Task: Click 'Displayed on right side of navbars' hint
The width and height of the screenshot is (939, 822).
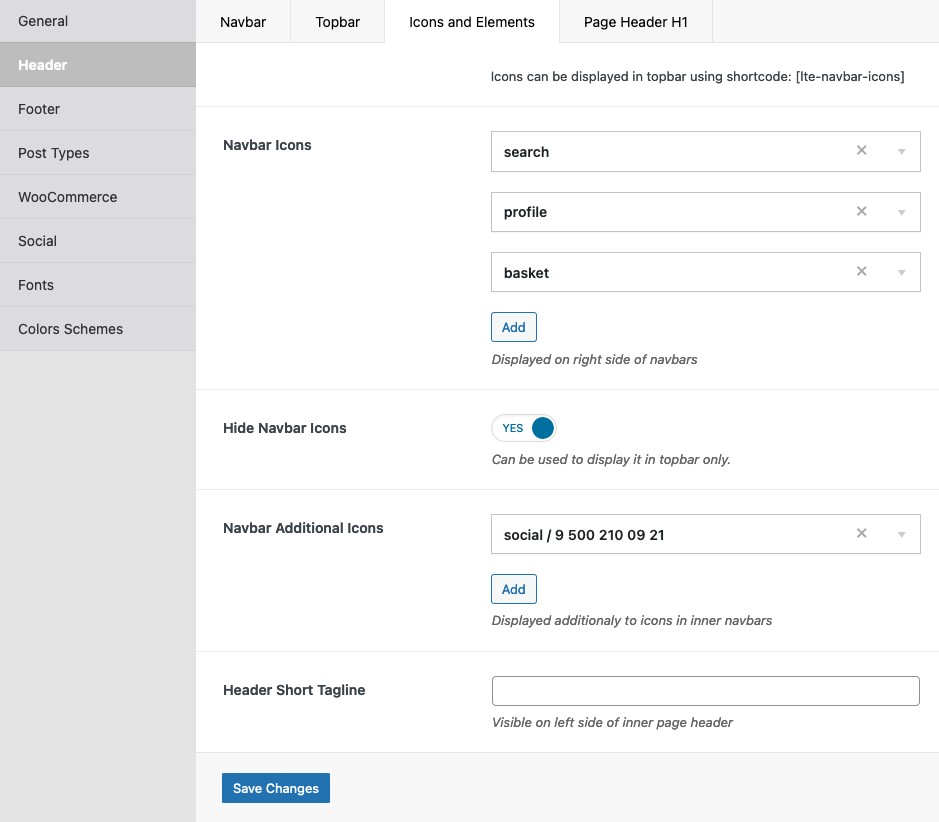Action: [594, 359]
